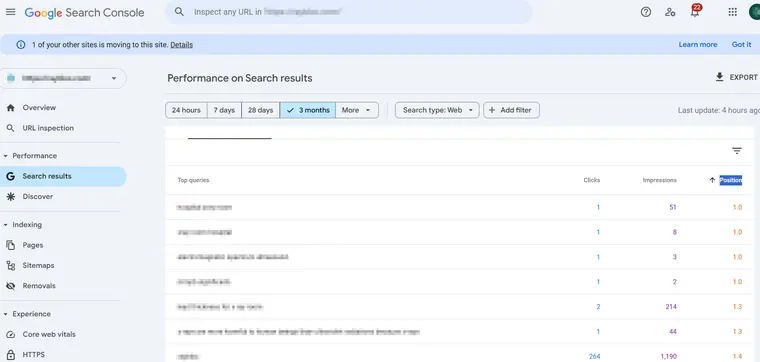
Task: Click the Removals crossed-eye icon
Action: [x=11, y=286]
